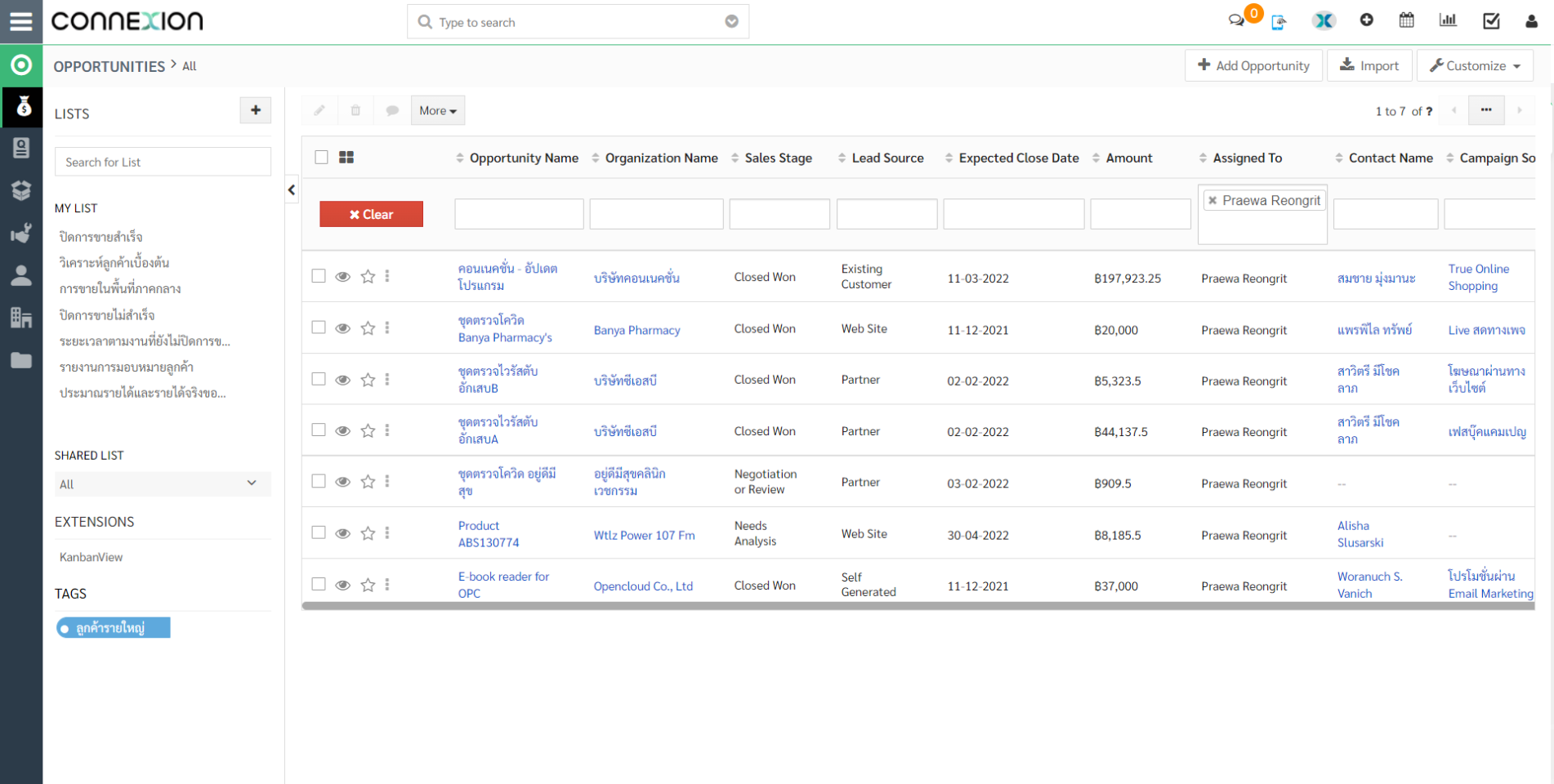Star the Product ABS130774 opportunity
Screen dimensions: 1554x784
click(368, 533)
